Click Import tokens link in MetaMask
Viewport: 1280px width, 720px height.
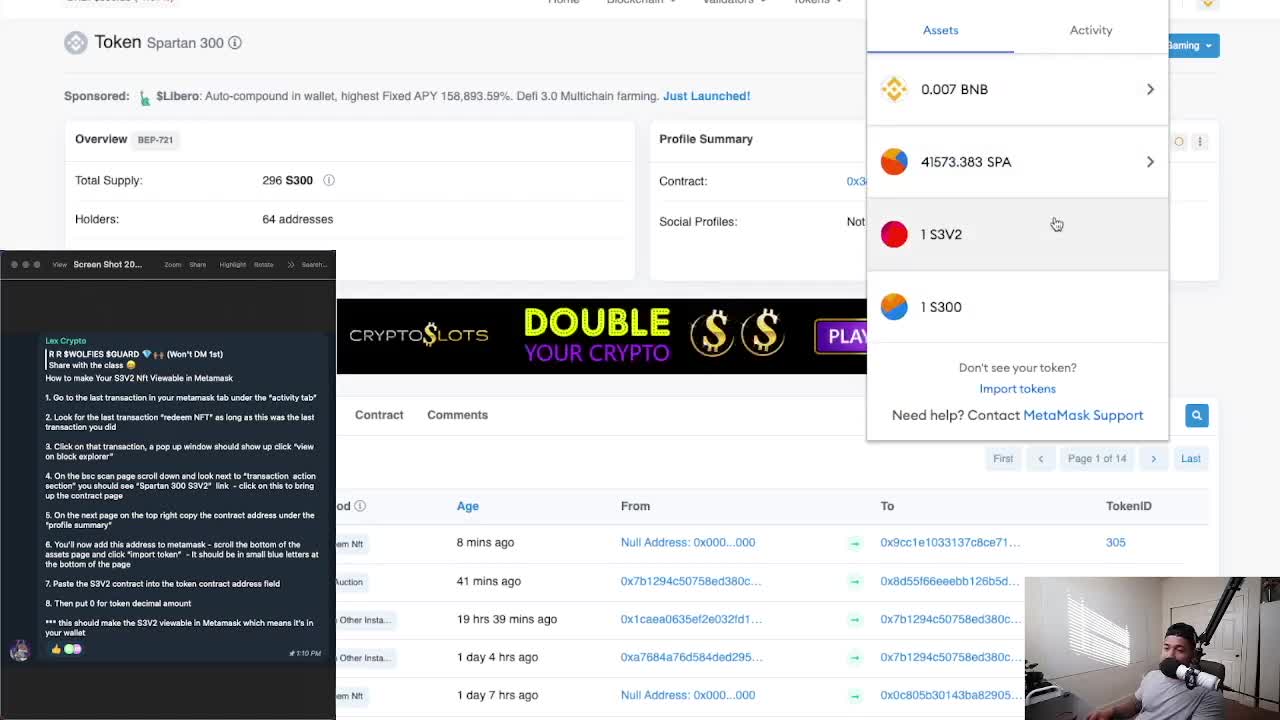(1017, 389)
